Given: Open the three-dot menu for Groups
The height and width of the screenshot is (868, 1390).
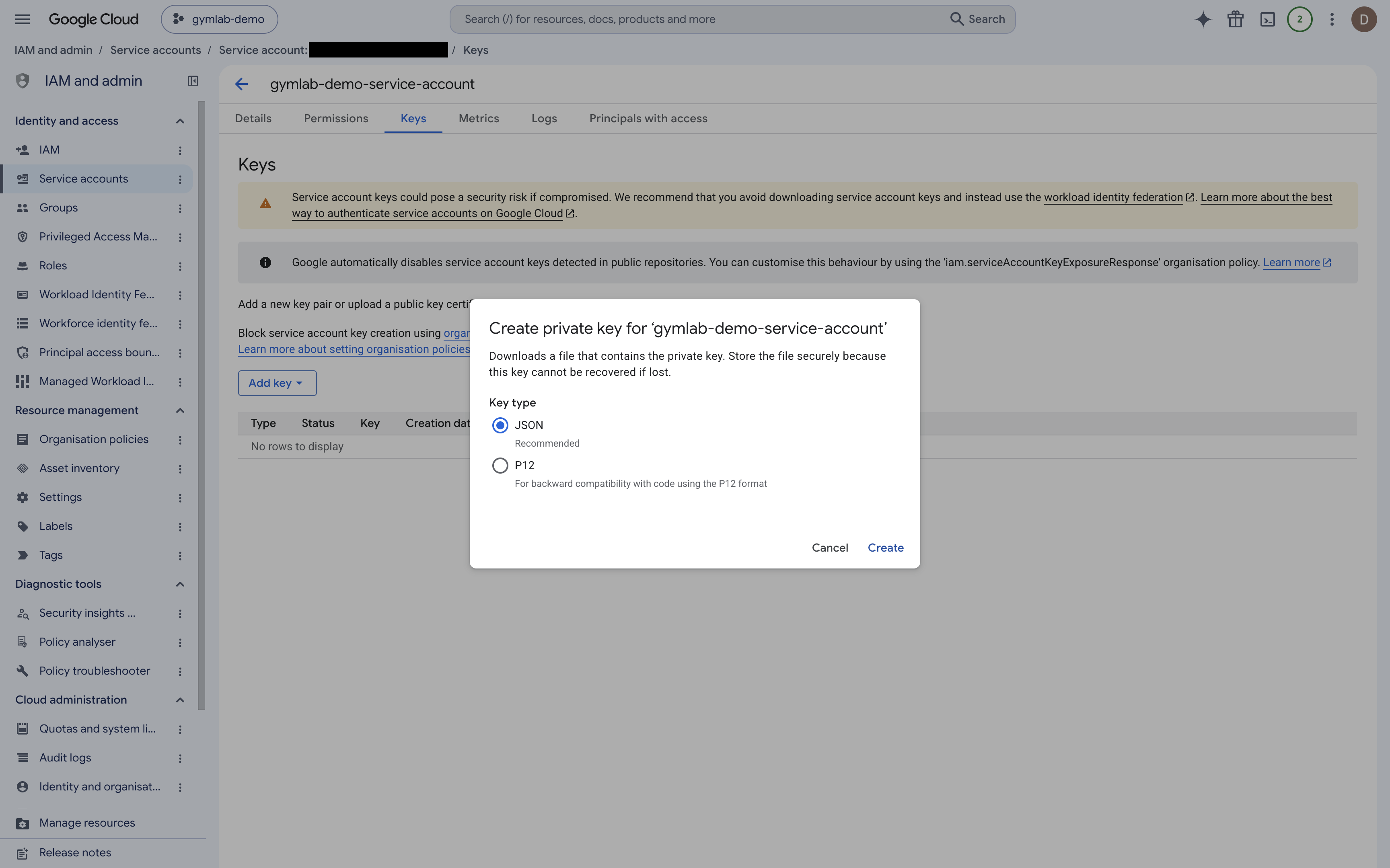Looking at the screenshot, I should coord(180,208).
